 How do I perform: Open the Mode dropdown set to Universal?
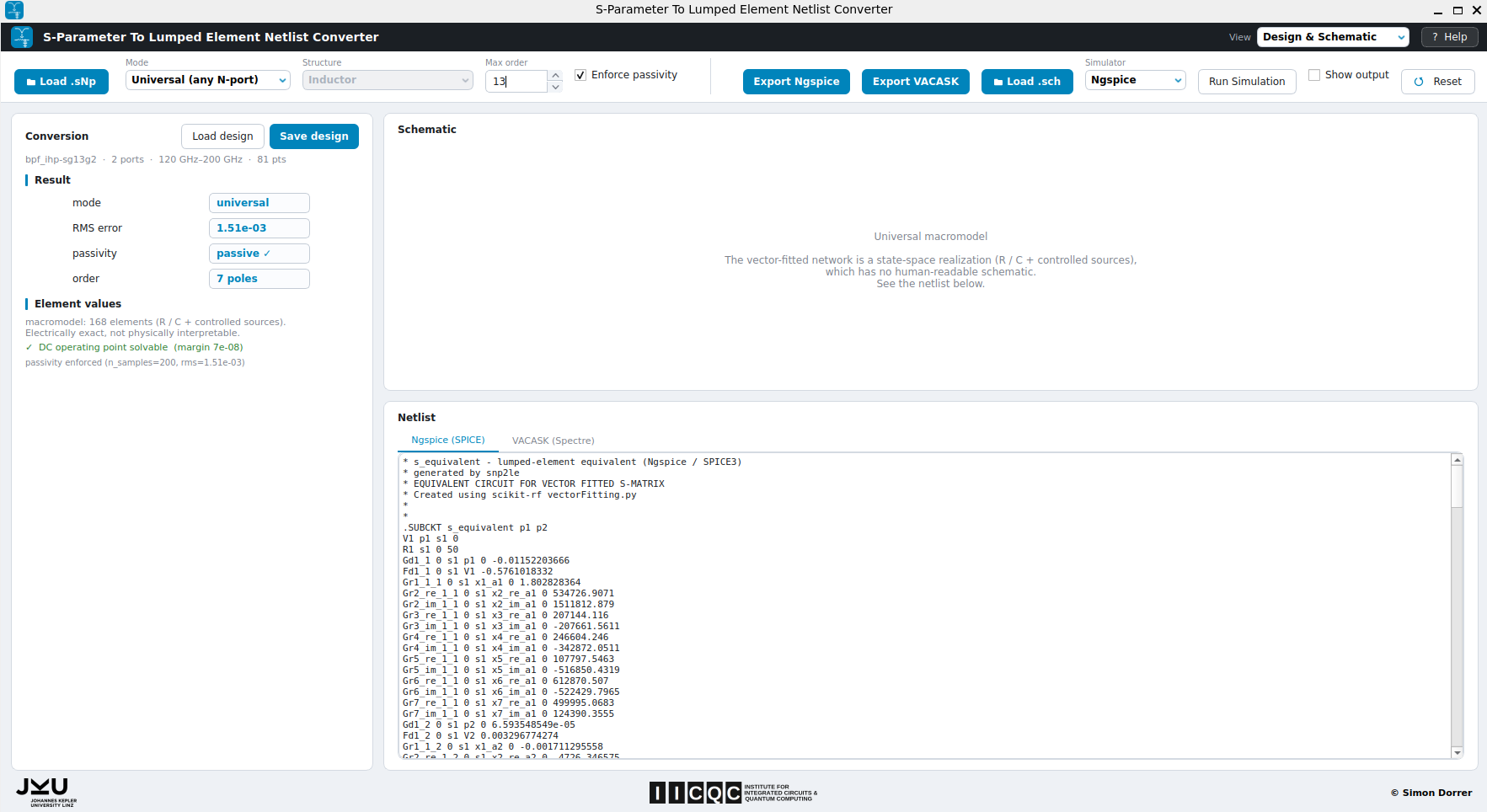click(x=208, y=80)
